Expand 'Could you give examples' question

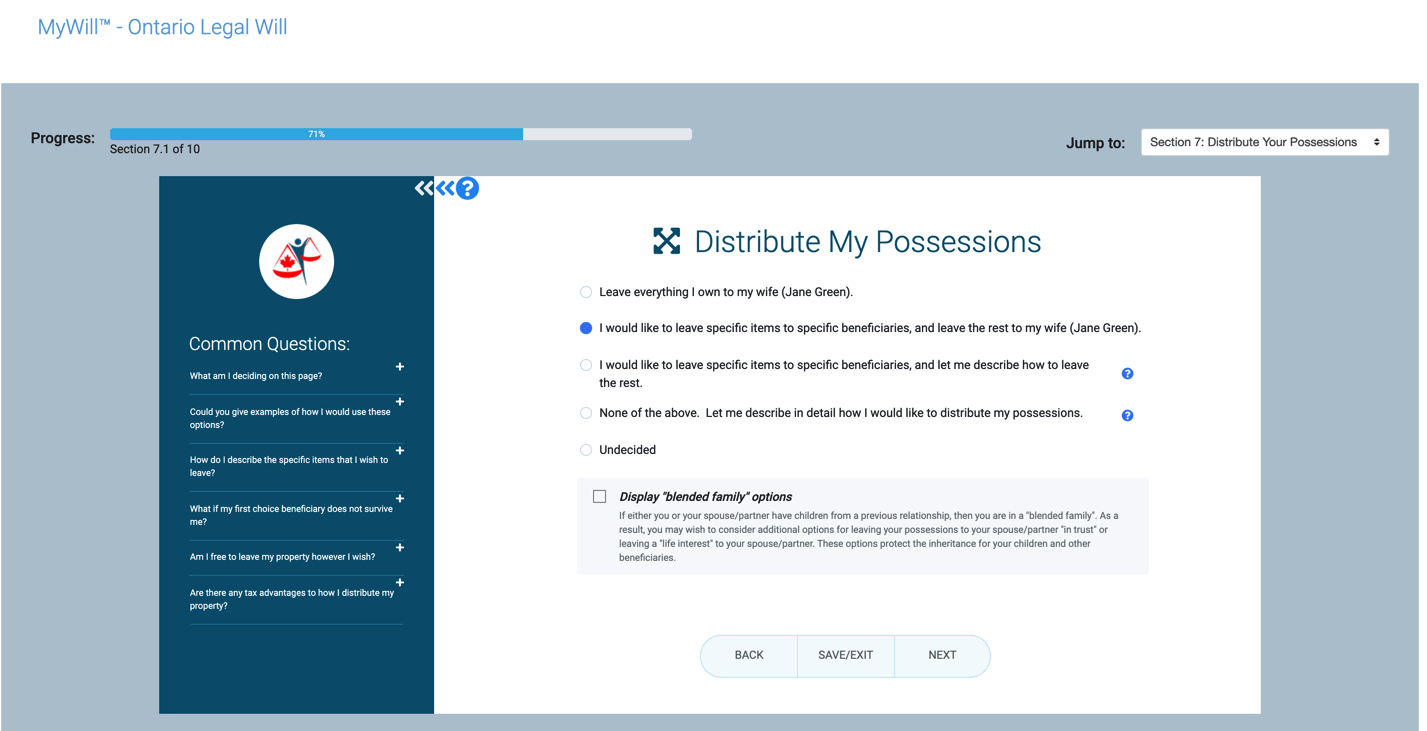(400, 402)
